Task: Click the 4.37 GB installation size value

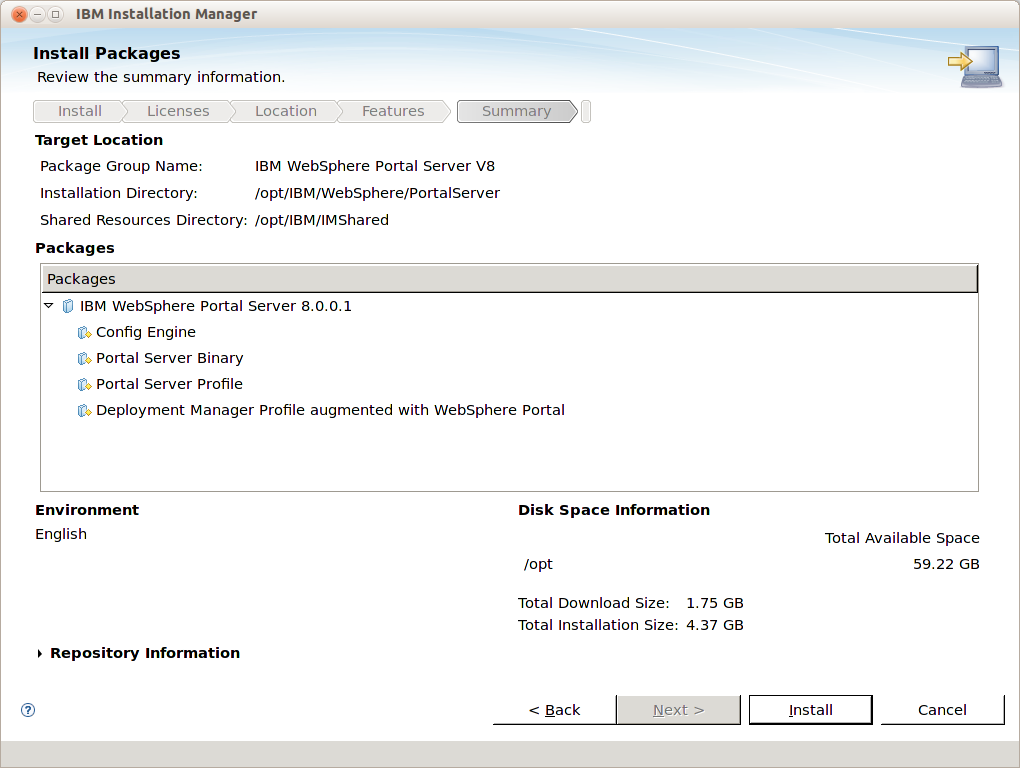Action: [715, 626]
